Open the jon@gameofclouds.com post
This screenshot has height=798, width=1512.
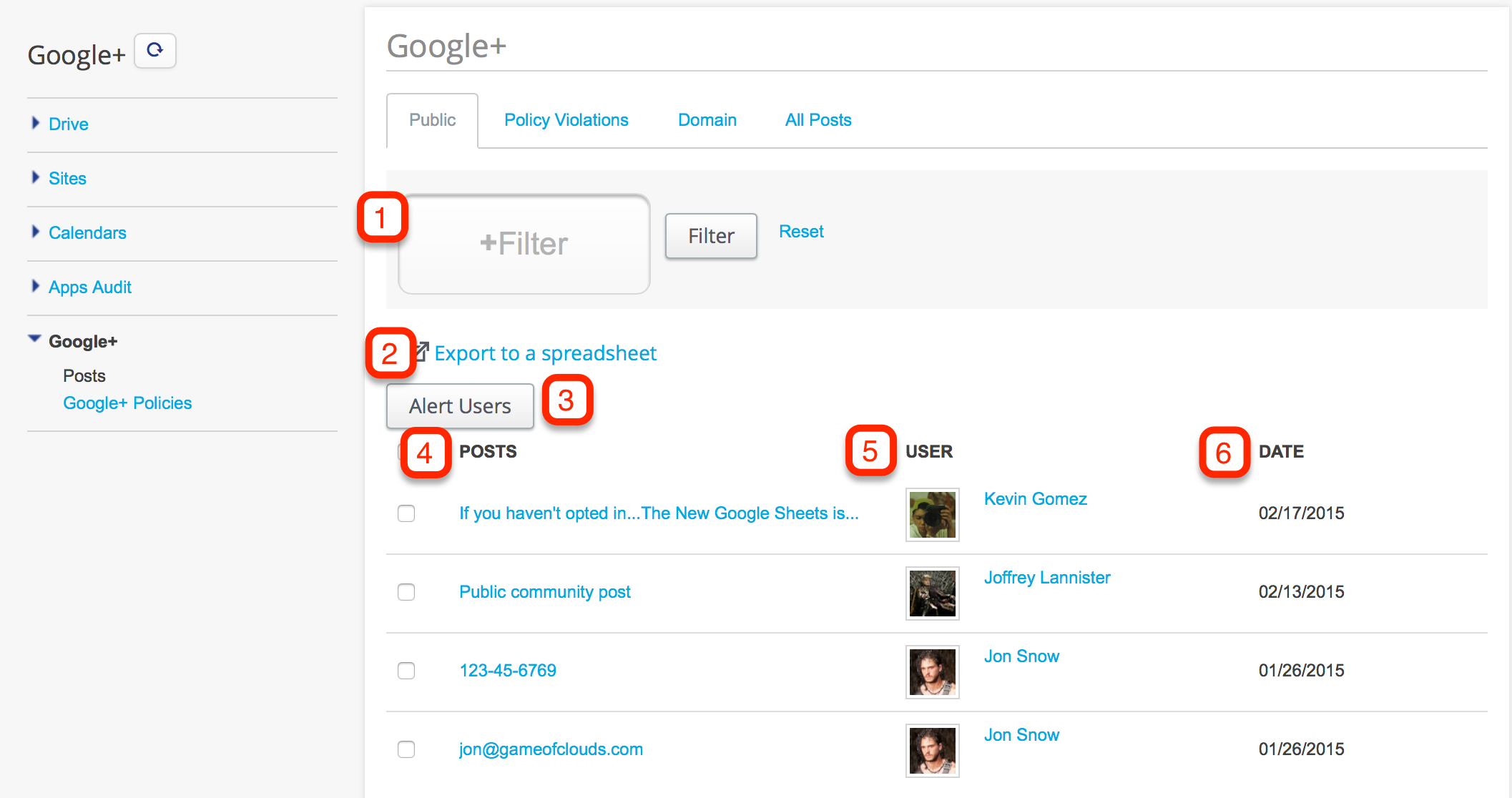551,749
